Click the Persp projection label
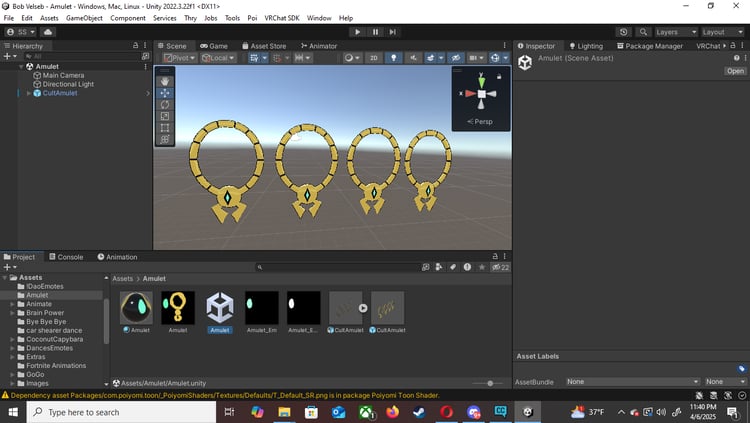750x423 pixels. (x=480, y=122)
